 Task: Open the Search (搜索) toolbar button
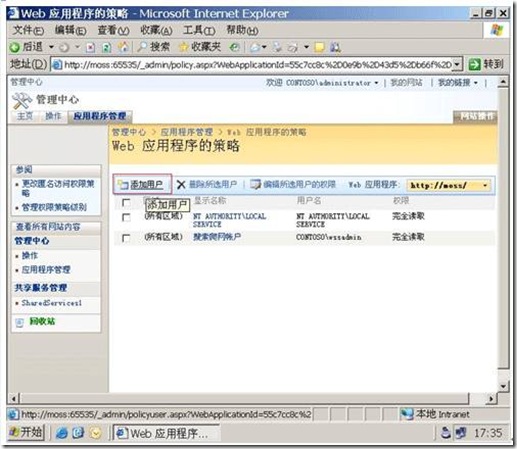click(154, 47)
